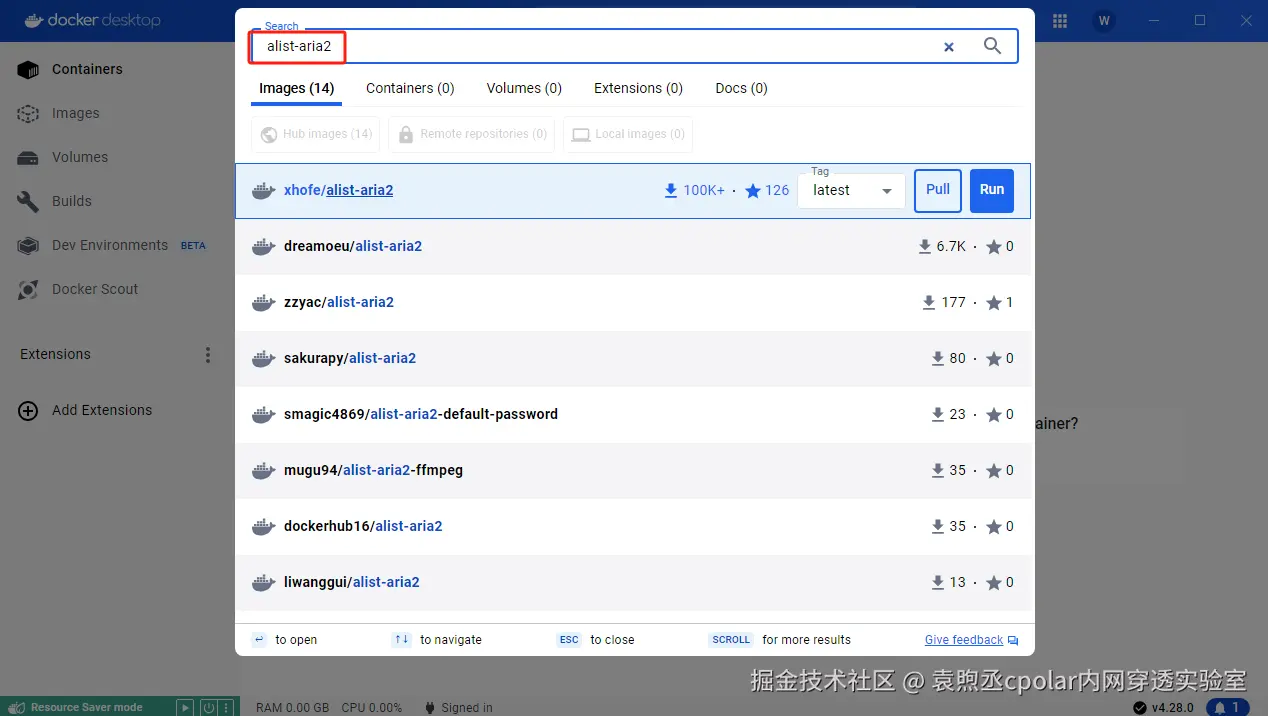This screenshot has width=1268, height=716.
Task: Click whale icon beside dockerhub16/alist-aria2
Action: 263,526
